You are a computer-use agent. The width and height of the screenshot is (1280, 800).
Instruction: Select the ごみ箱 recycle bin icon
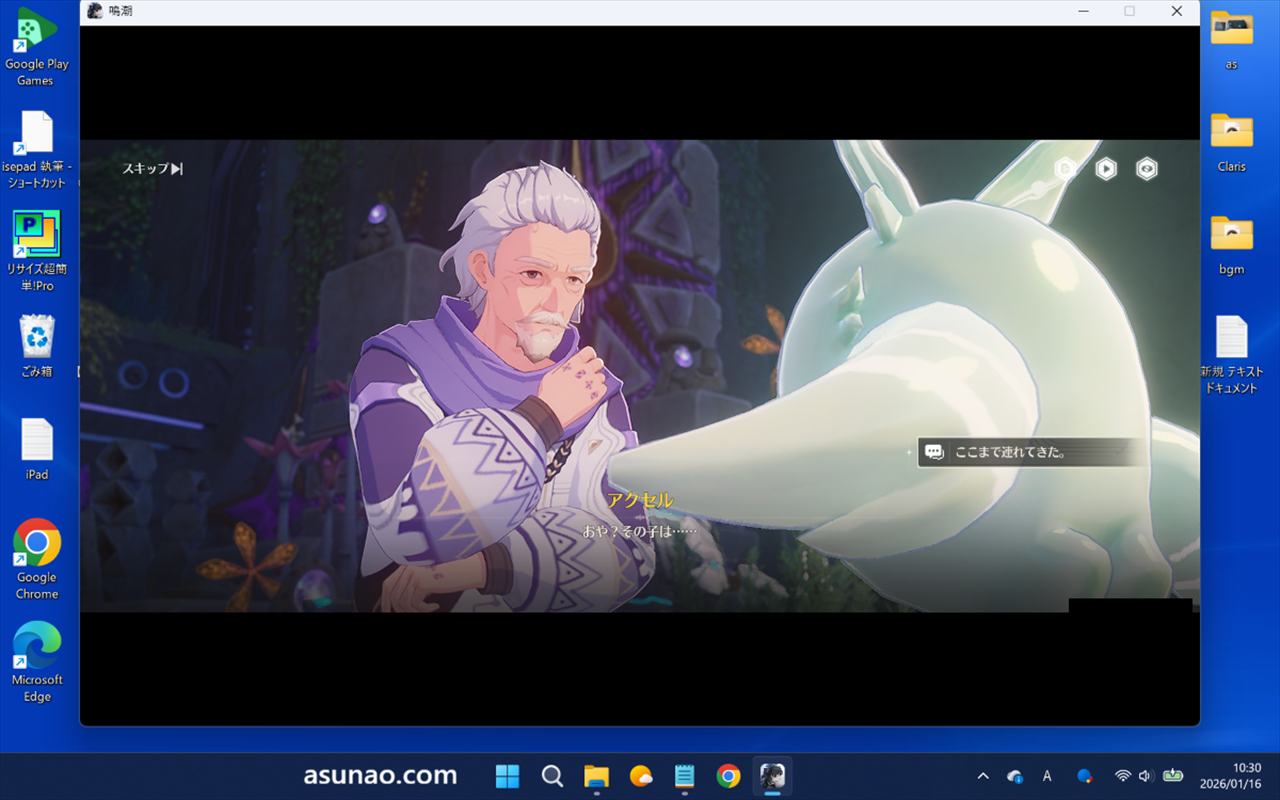(37, 345)
